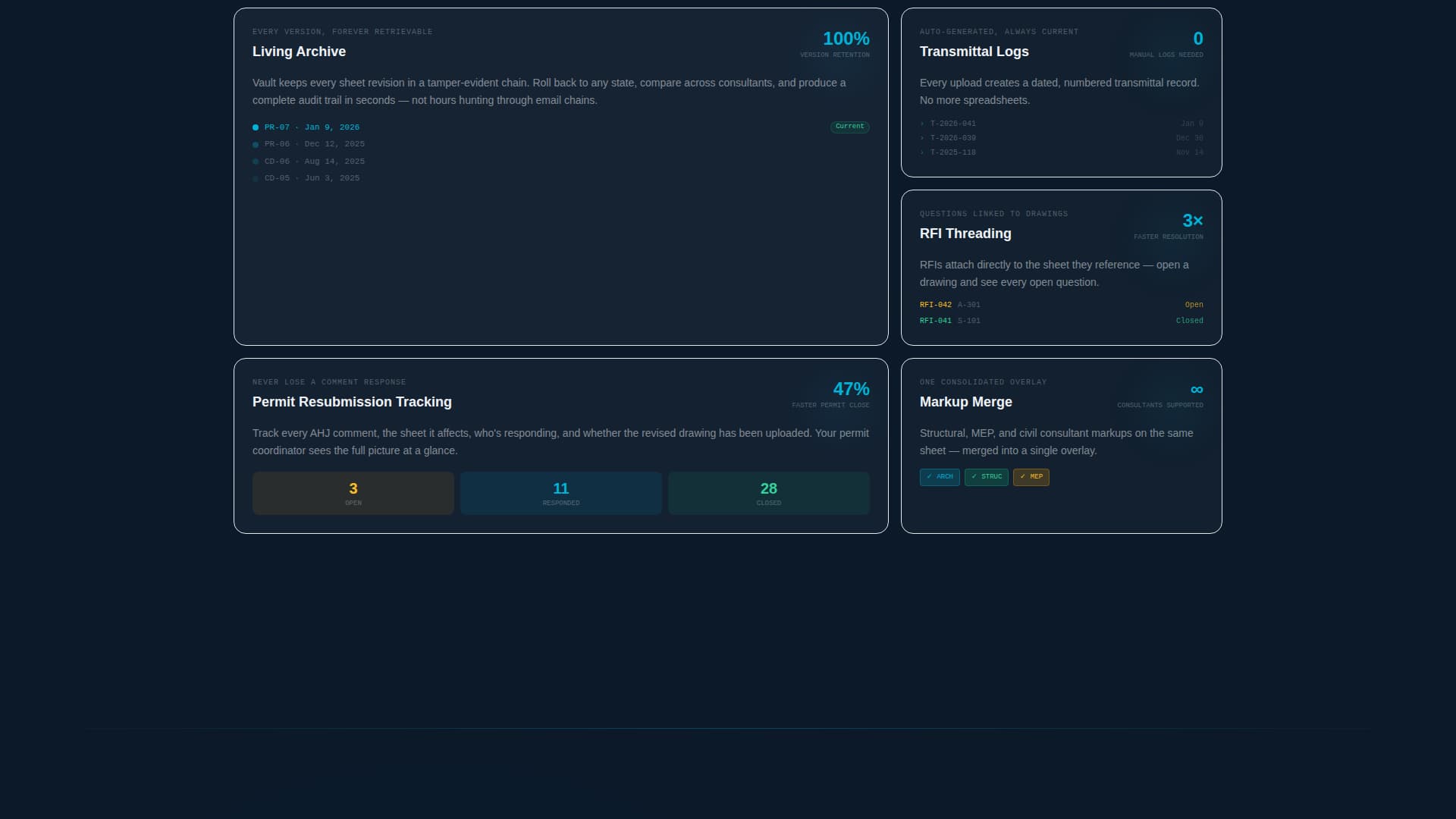Click the Auto-Generated, Always Current label
The image size is (1456, 819).
click(999, 32)
